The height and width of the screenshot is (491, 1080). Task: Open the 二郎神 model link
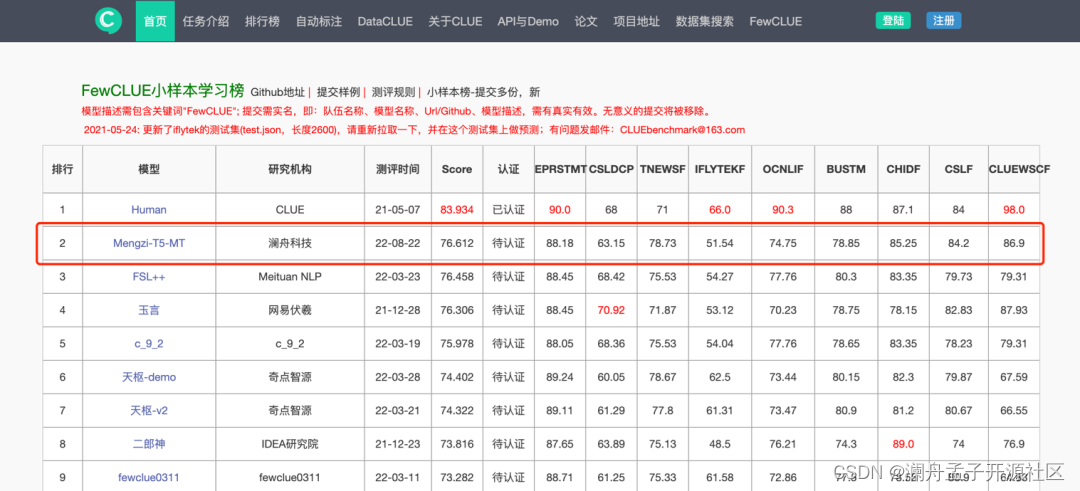(x=149, y=444)
